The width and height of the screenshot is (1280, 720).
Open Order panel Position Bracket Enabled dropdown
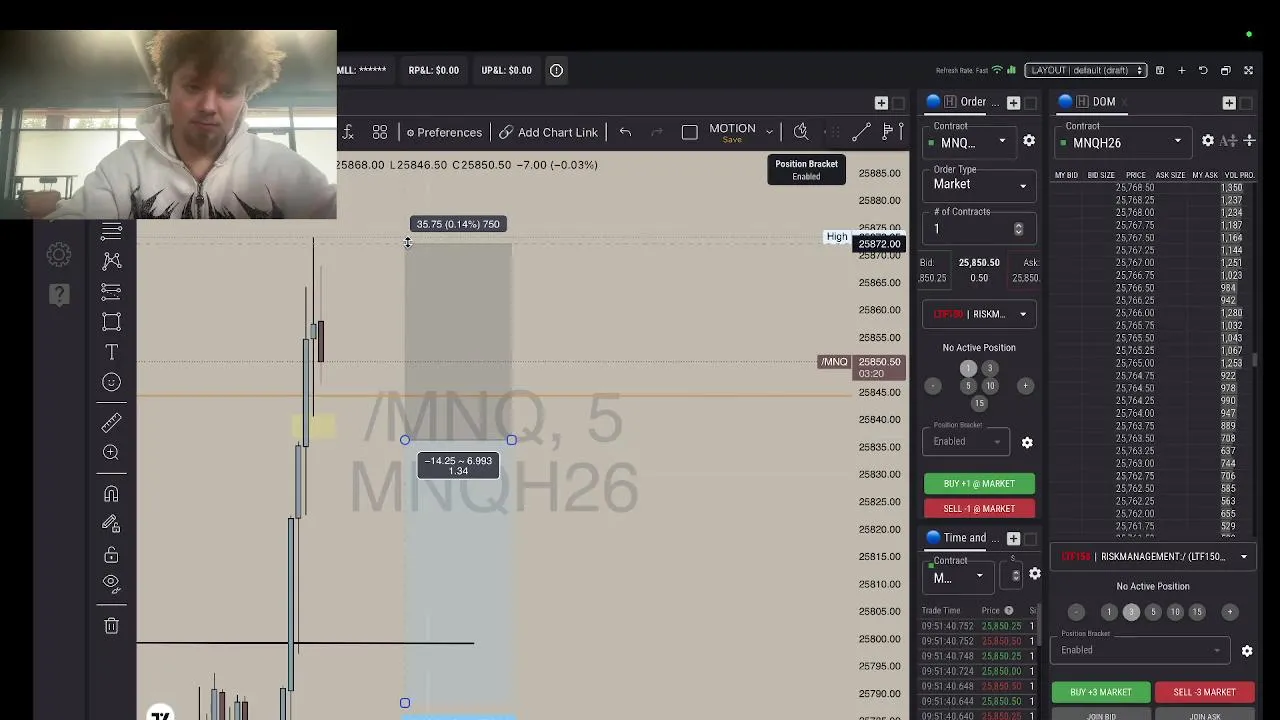[x=965, y=442]
